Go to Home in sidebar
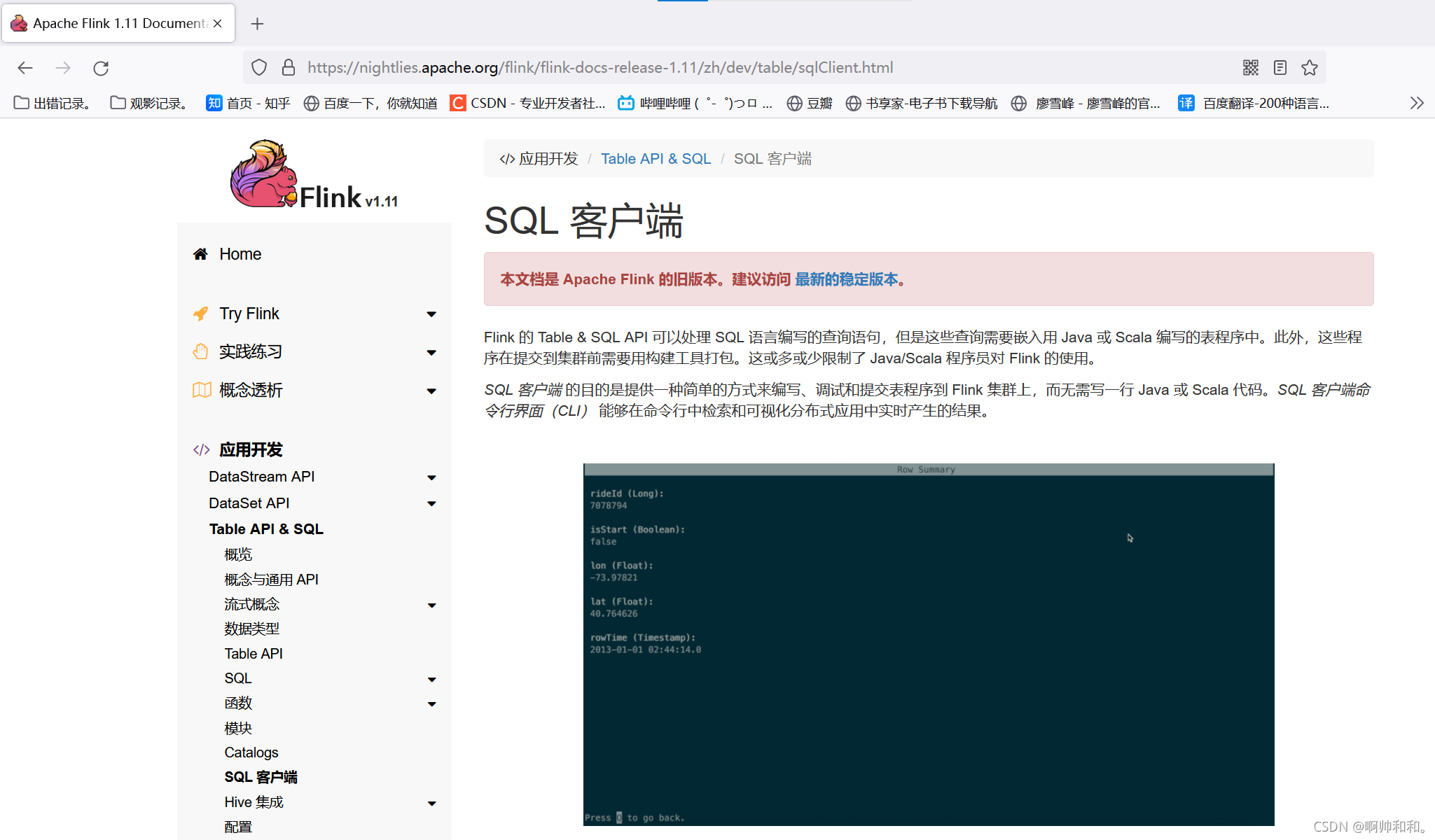1435x840 pixels. (240, 254)
